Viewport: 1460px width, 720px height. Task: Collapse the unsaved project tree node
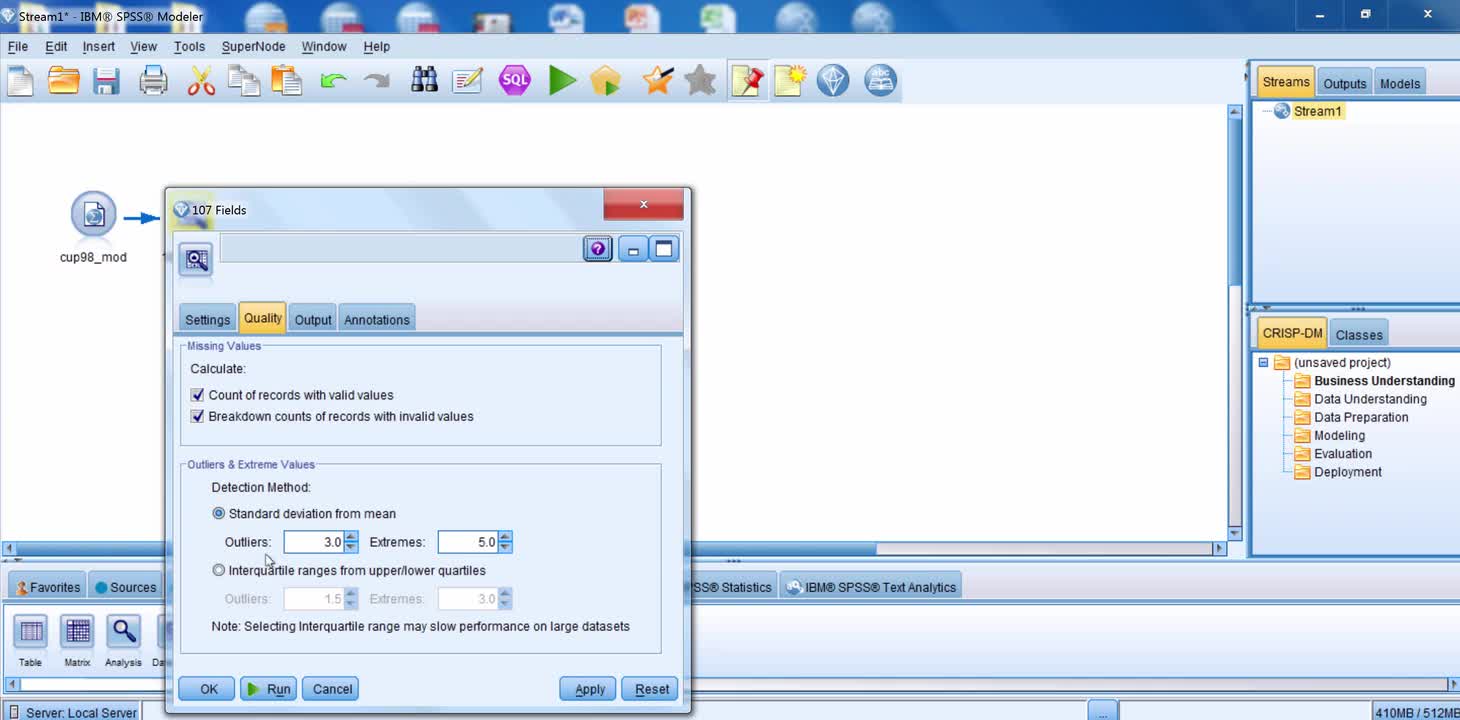click(x=1263, y=363)
